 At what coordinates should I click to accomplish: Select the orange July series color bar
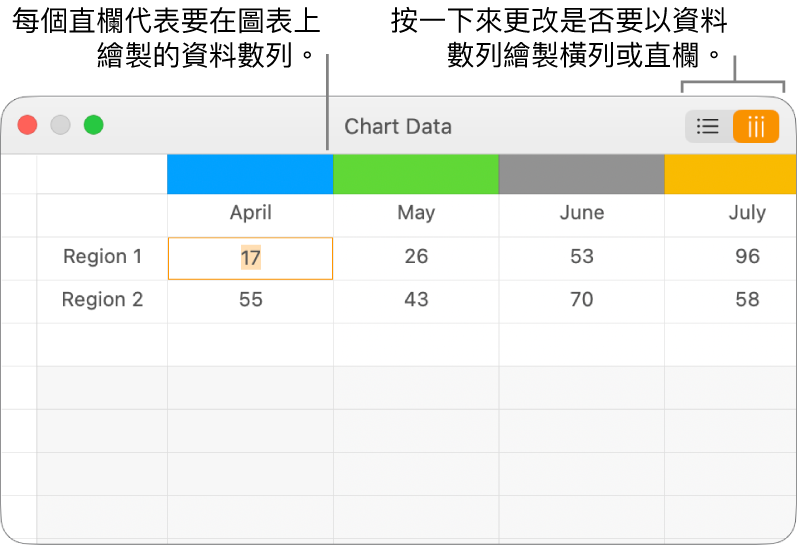(x=731, y=174)
